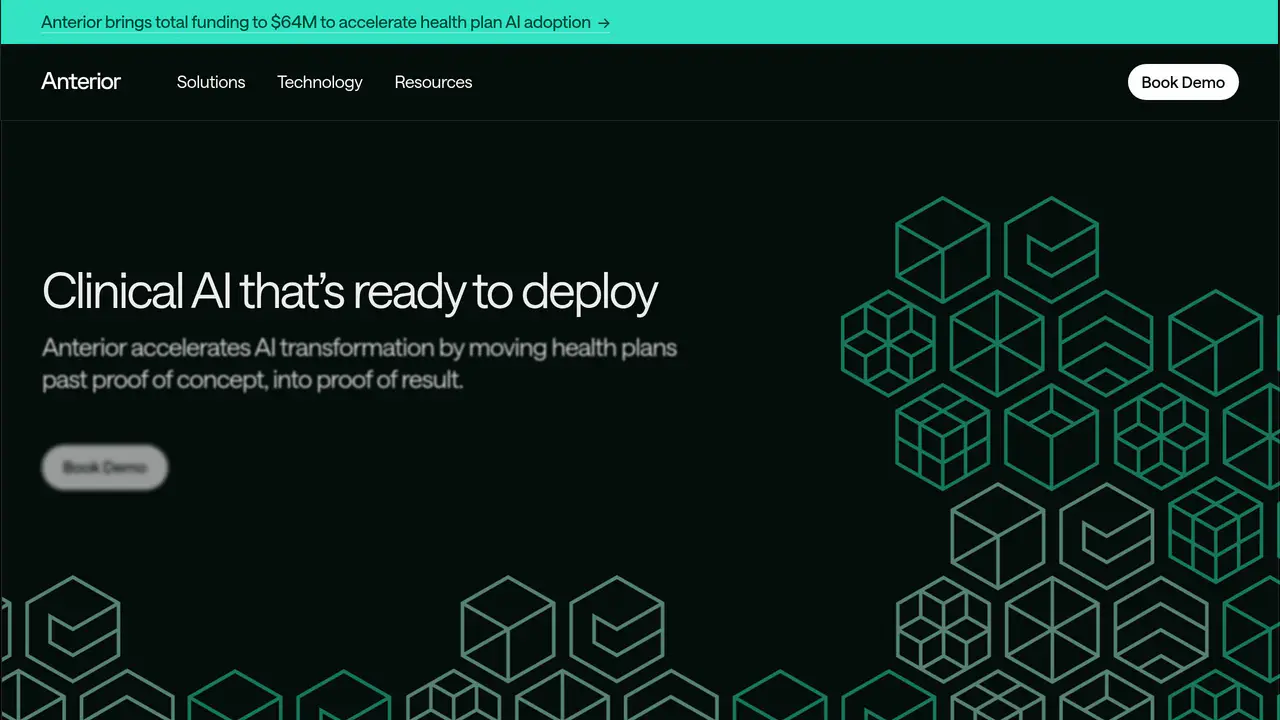Click the blurred Book Demo hero button
1280x720 pixels.
[x=105, y=467]
